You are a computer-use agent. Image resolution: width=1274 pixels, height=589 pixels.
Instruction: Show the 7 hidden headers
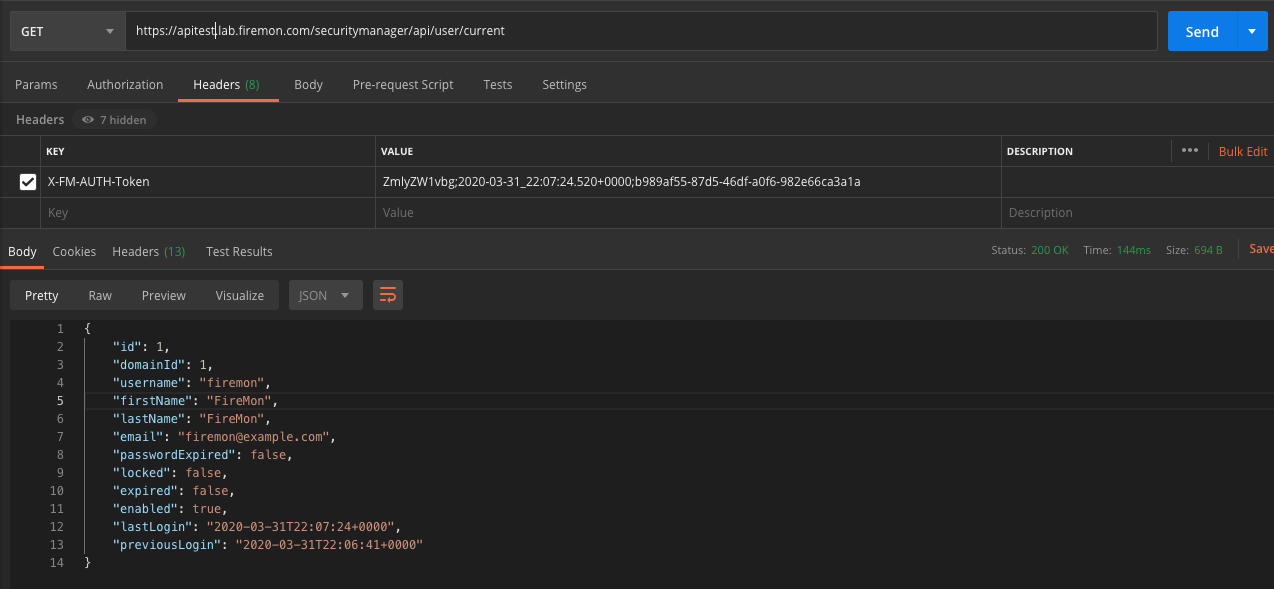tap(114, 120)
